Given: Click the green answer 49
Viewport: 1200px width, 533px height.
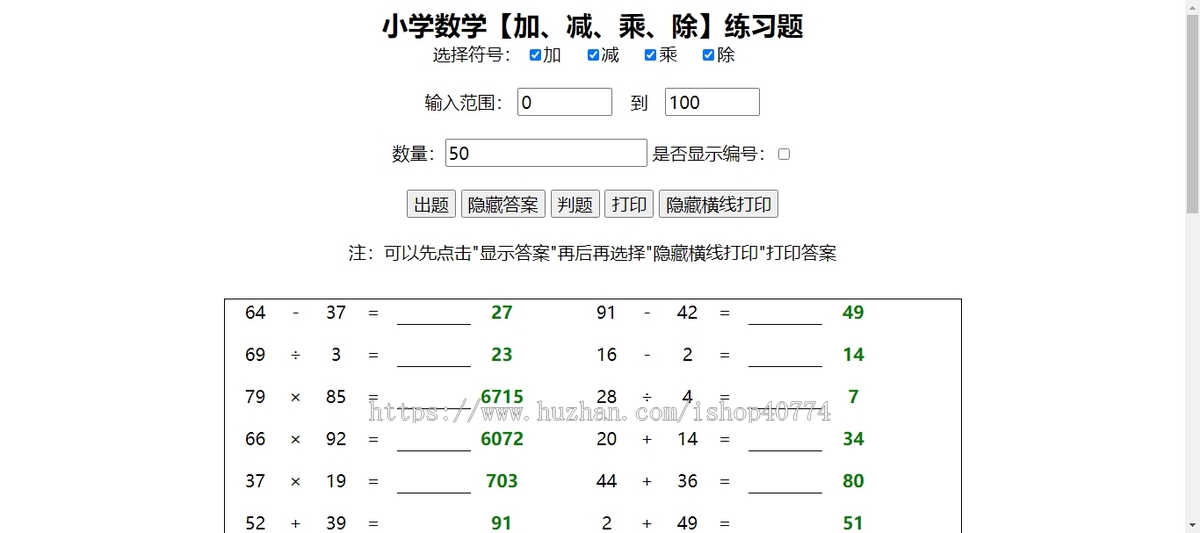Looking at the screenshot, I should click(853, 312).
